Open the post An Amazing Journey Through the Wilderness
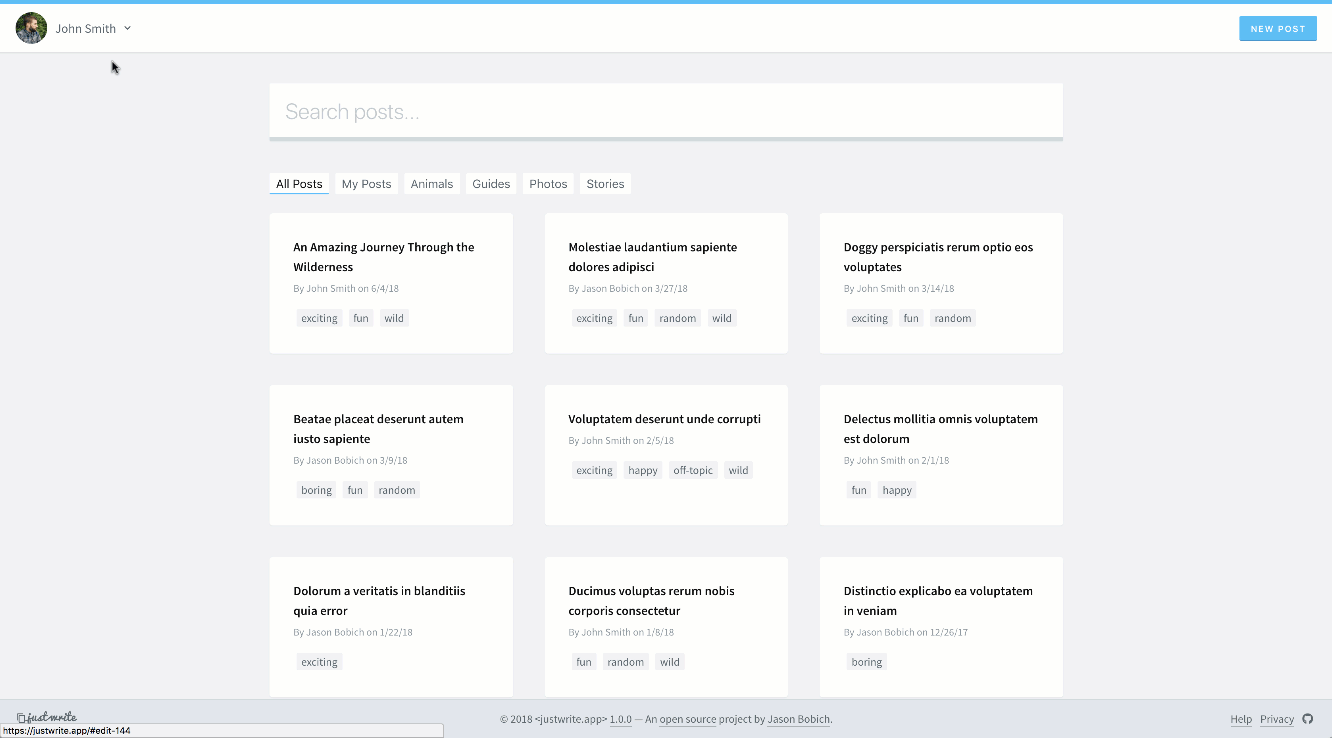 (x=383, y=257)
